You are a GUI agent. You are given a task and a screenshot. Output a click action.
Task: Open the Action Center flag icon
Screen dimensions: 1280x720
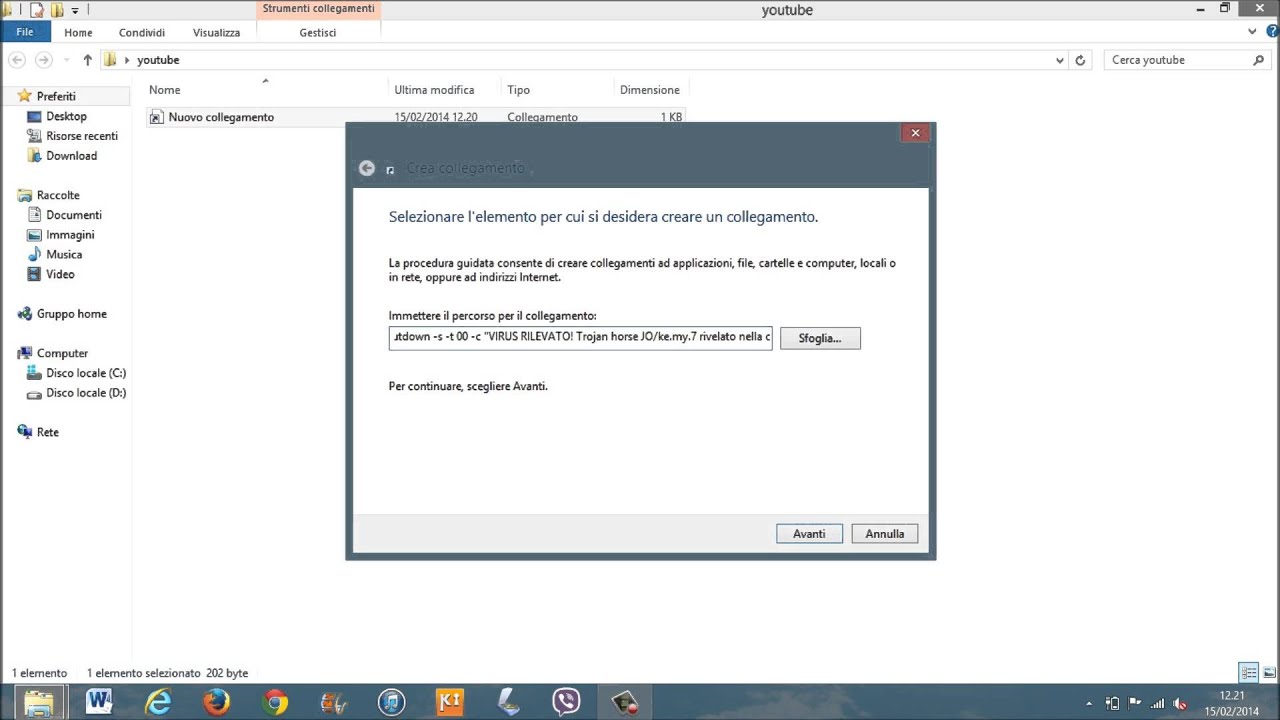click(x=1135, y=703)
